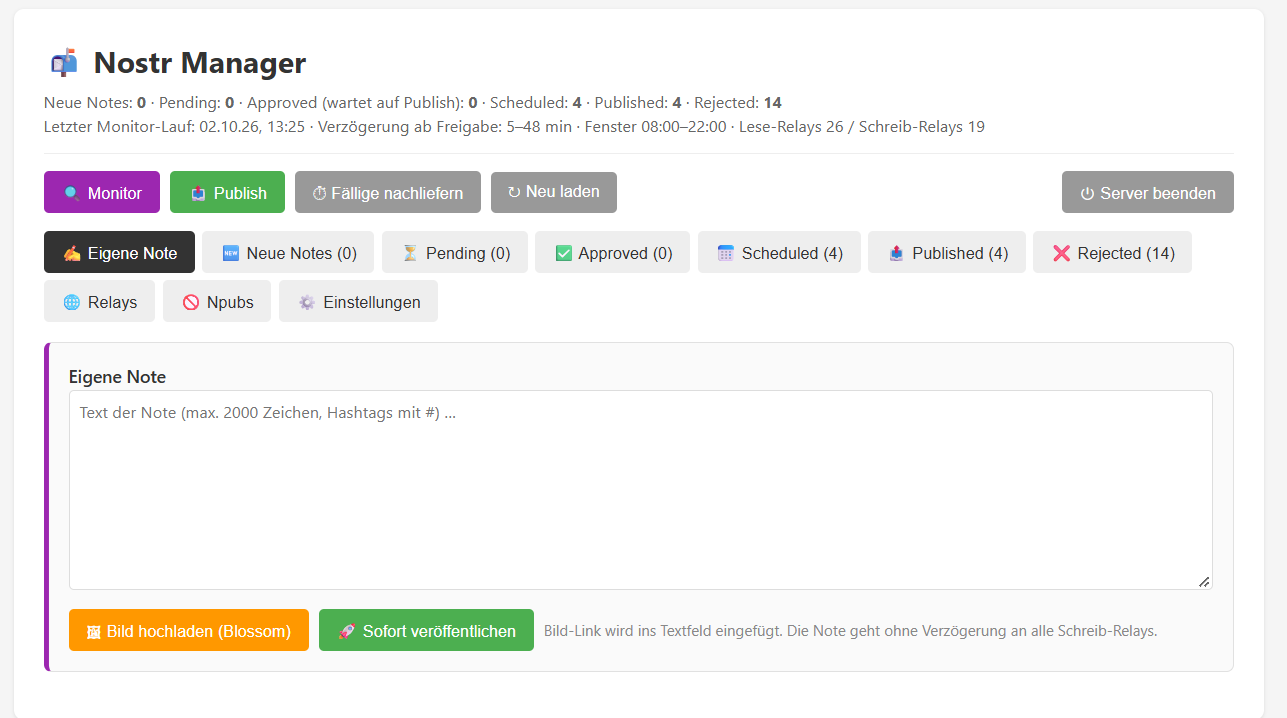Click "Scheduled: 4" in the status line
This screenshot has width=1287, height=718.
coord(536,103)
